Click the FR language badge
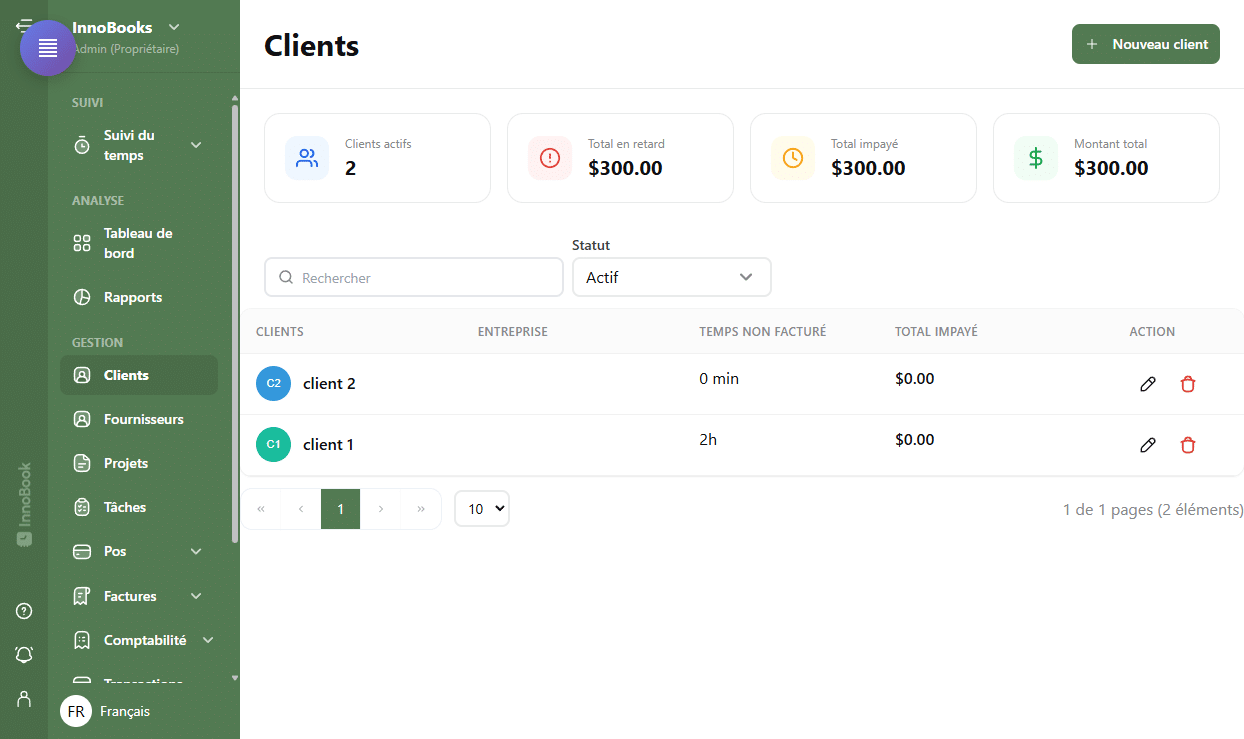The width and height of the screenshot is (1244, 739). coord(76,711)
